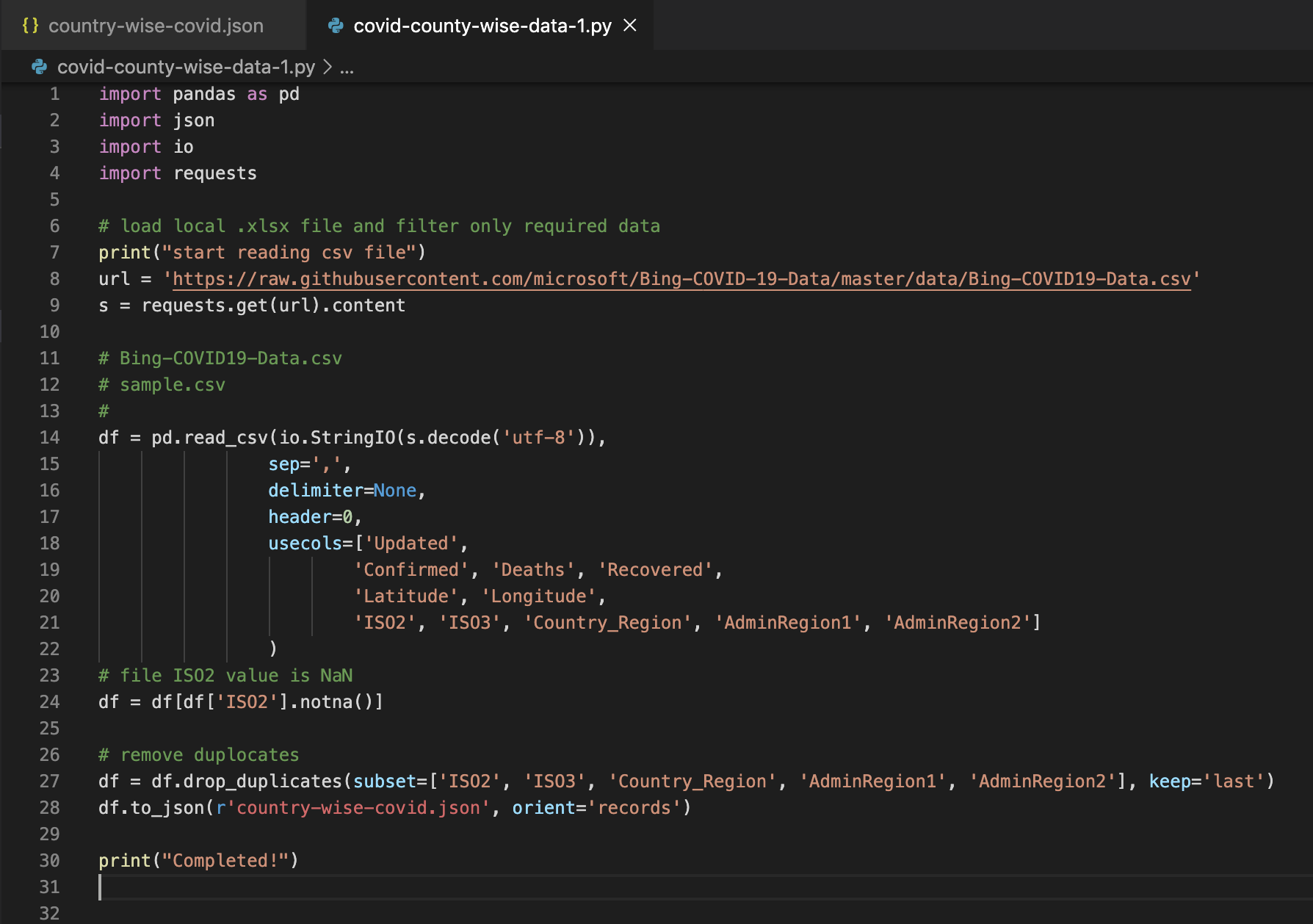
Task: Click the 'Deaths' string on line 19
Action: click(x=532, y=570)
